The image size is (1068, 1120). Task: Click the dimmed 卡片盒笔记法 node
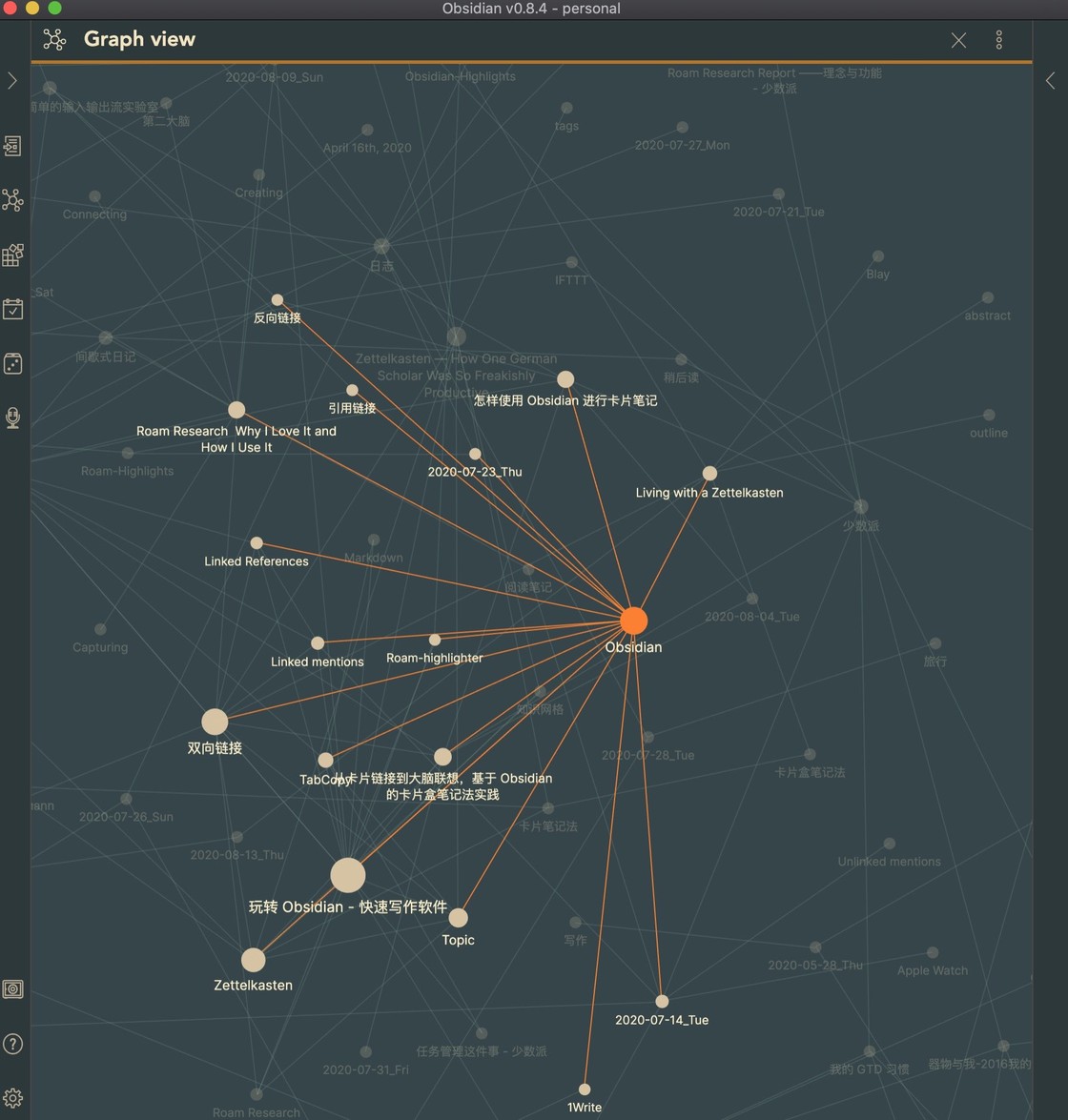[x=810, y=754]
